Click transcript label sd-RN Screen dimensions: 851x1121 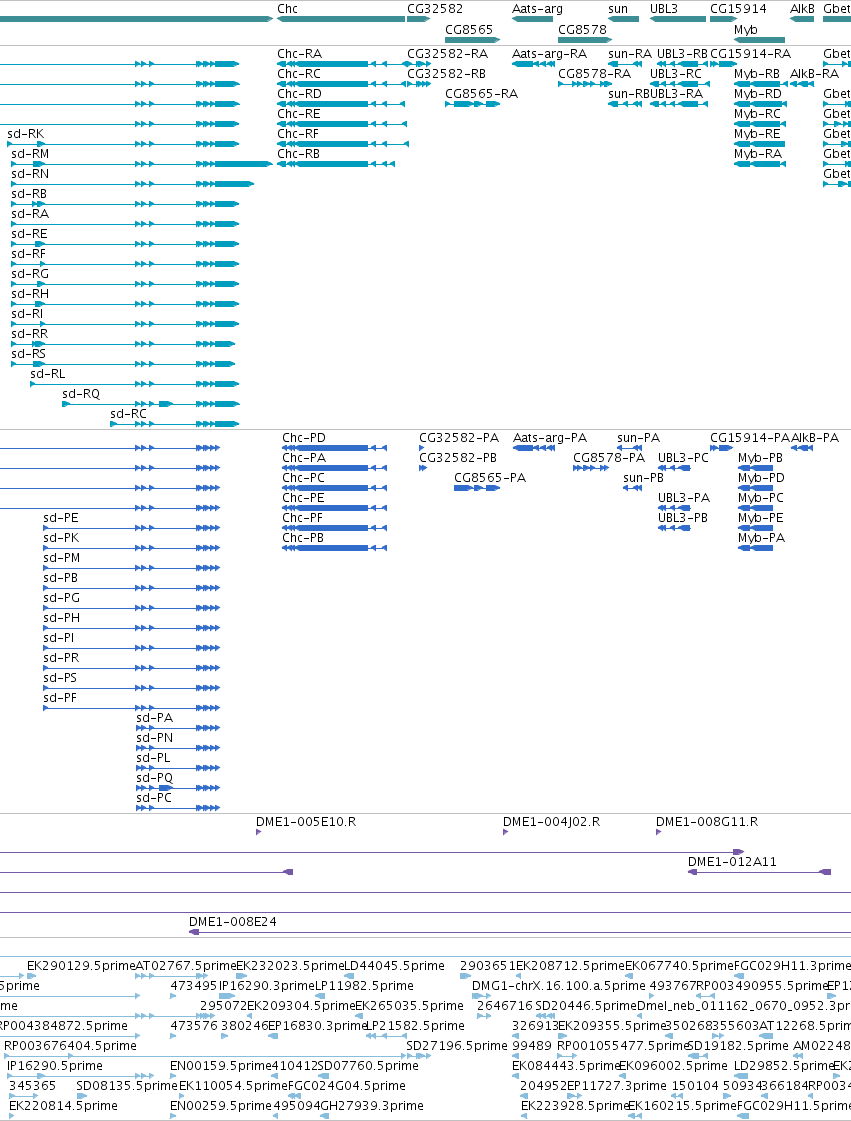(30, 174)
